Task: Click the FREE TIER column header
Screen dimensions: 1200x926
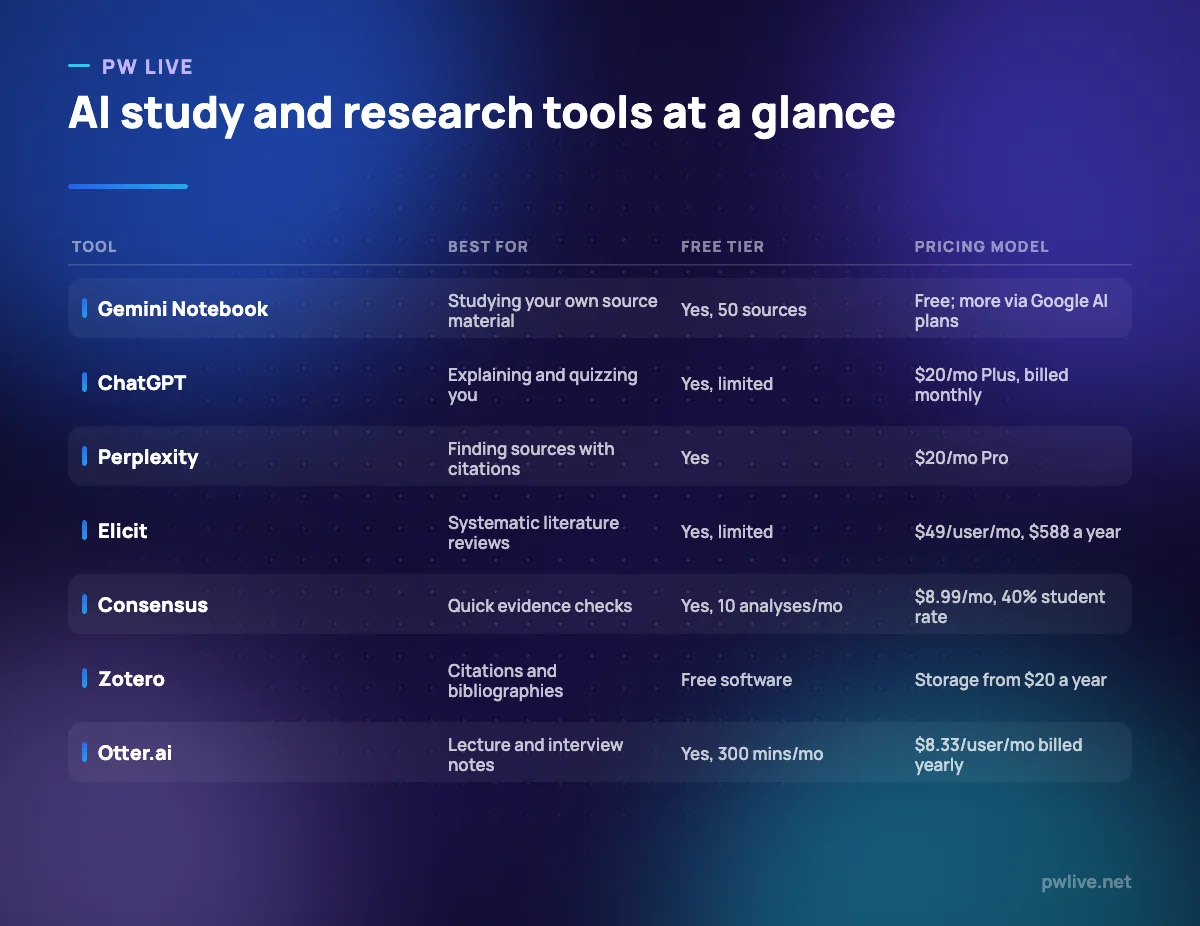Action: point(722,247)
